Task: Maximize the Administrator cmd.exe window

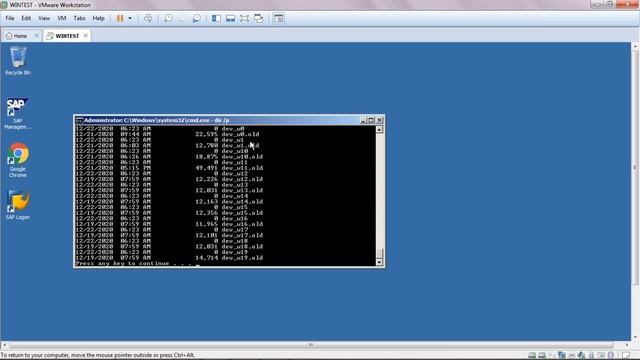Action: pos(371,120)
